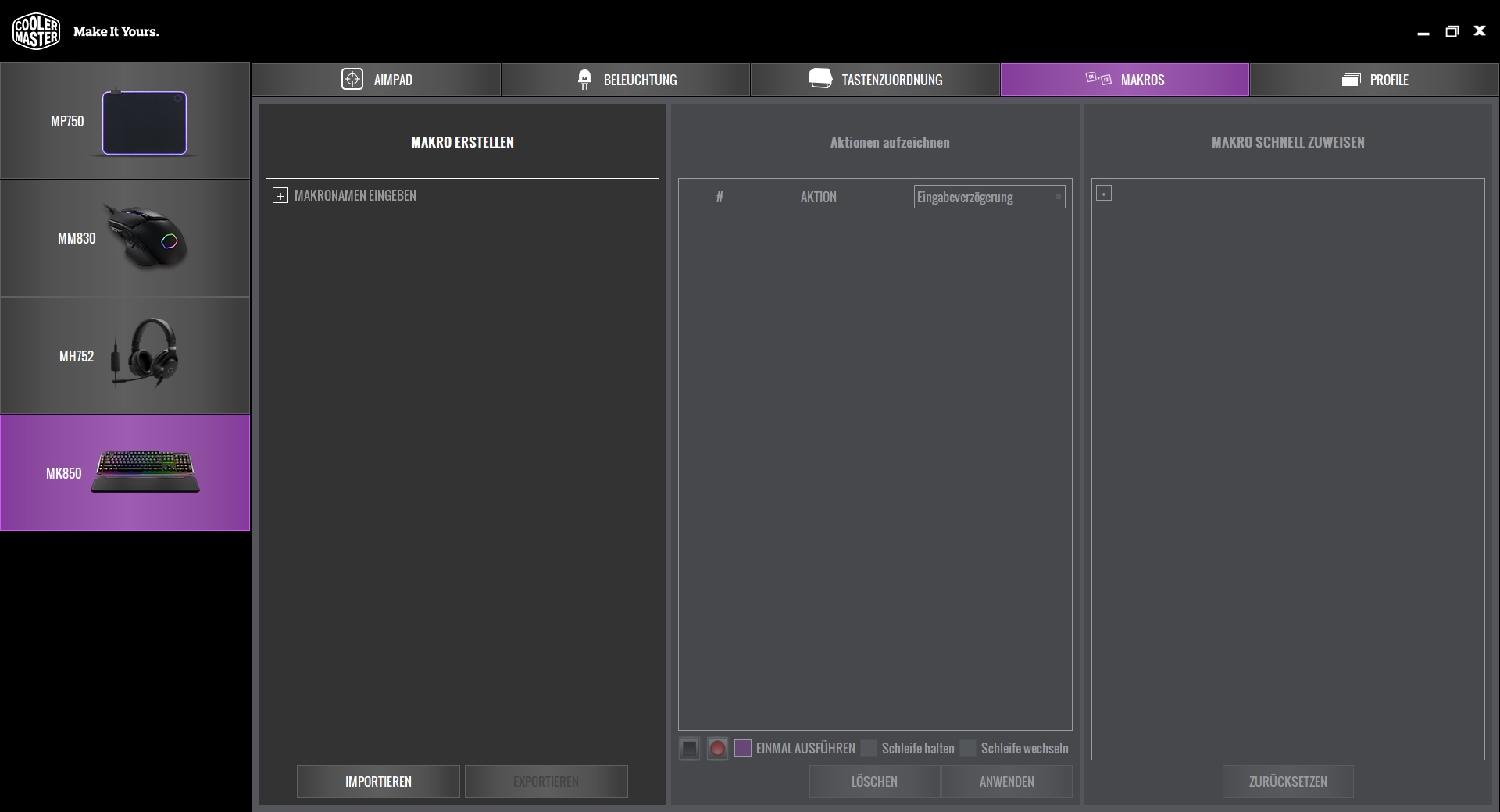Click the Cooler Master logo
Screen dimensions: 1500x812
pos(36,31)
